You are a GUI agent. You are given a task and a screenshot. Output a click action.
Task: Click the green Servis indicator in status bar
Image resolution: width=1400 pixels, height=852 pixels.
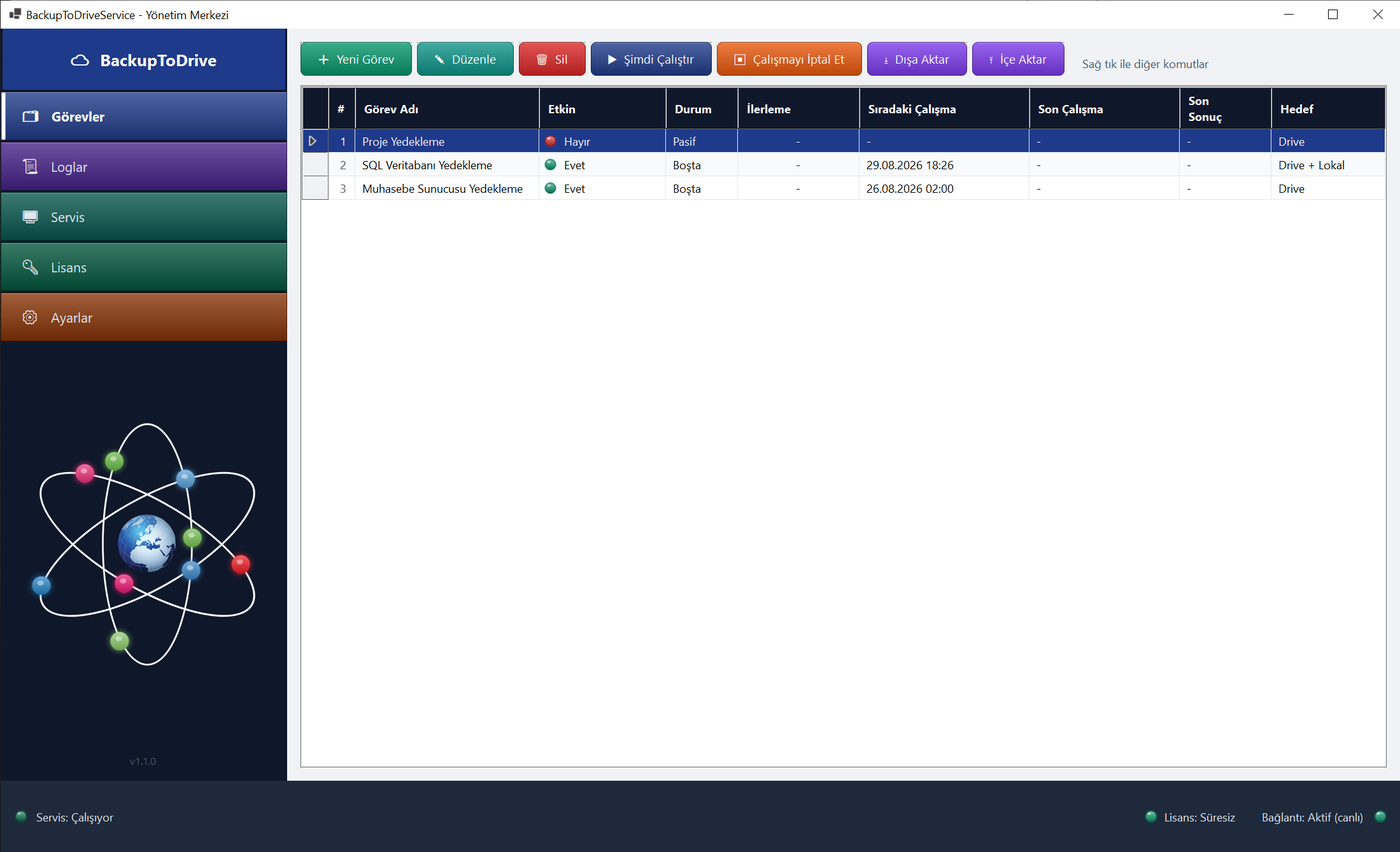coord(21,817)
